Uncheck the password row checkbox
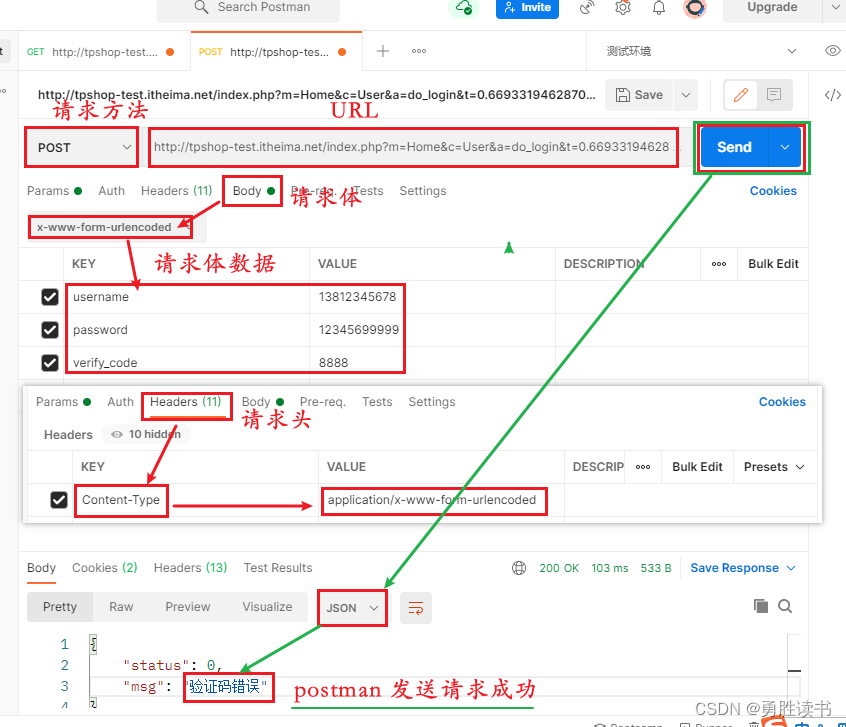This screenshot has height=727, width=846. [50, 330]
